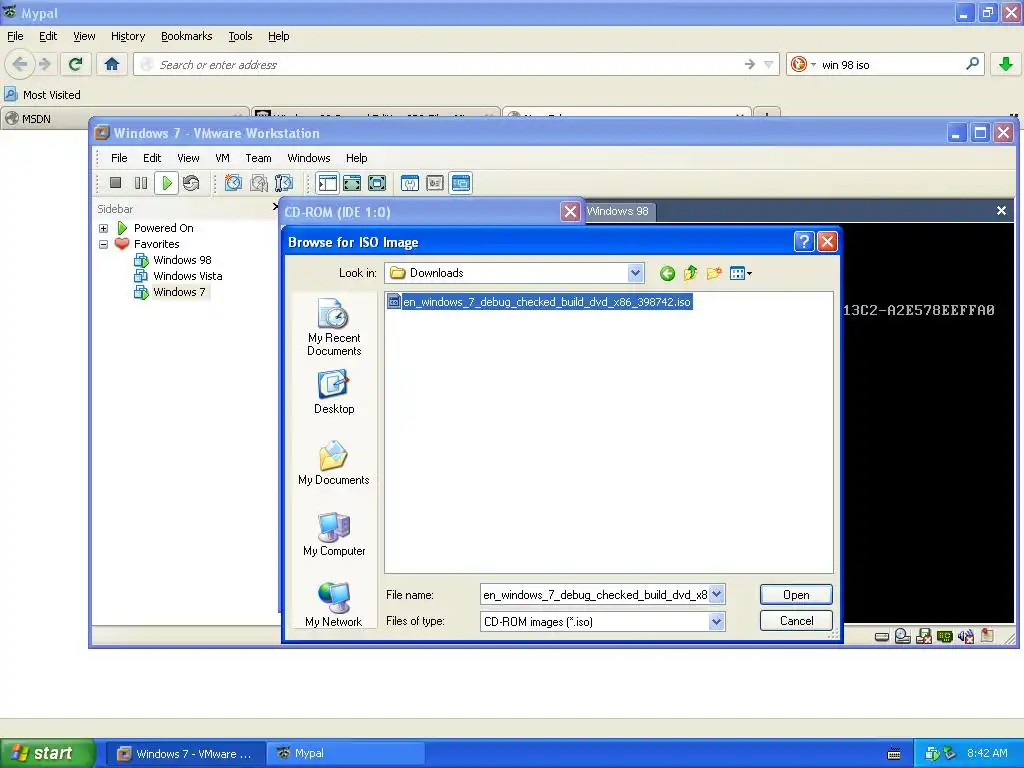Screen dimensions: 1024x768
Task: Open the Files of type dropdown
Action: point(716,621)
